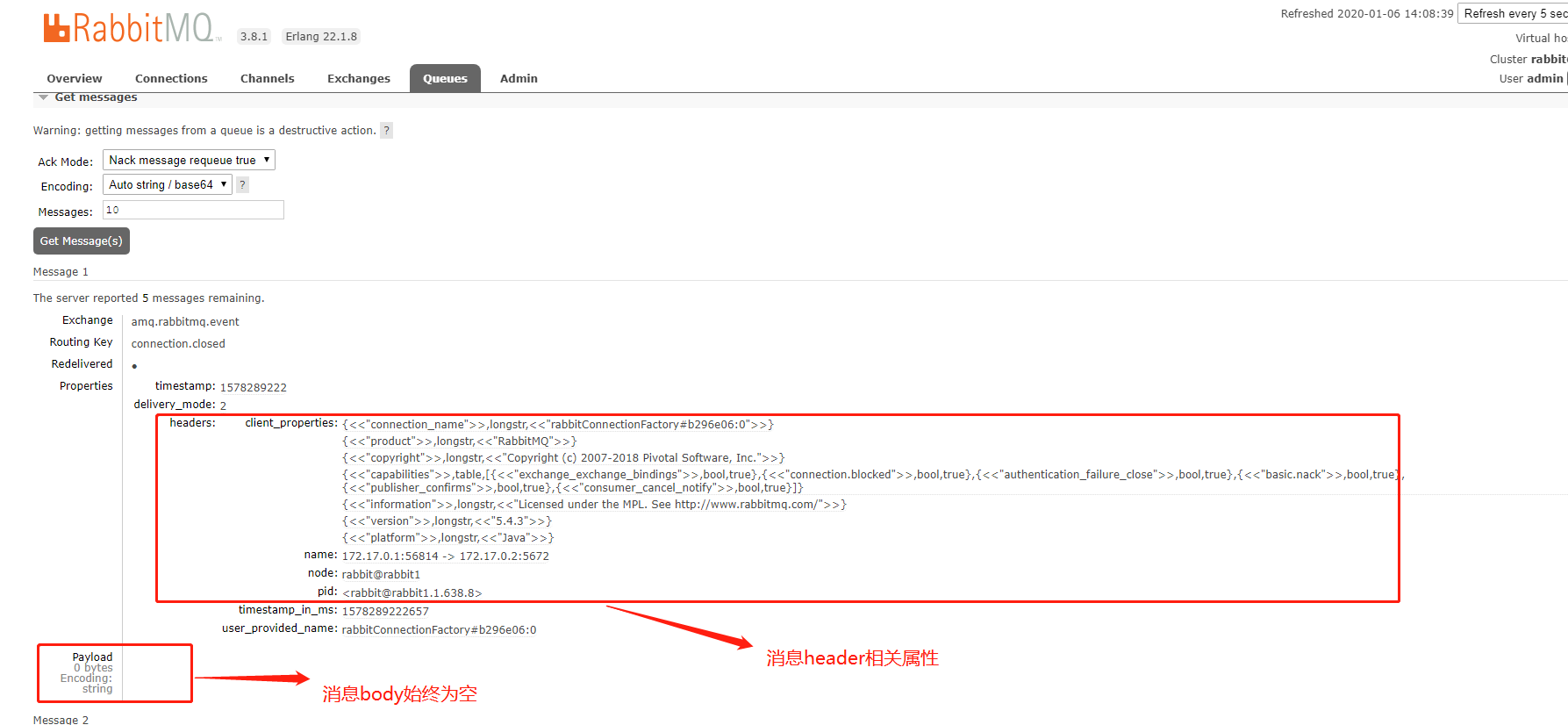Viewport: 1568px width, 725px height.
Task: Open help icon next to Encoding dropdown
Action: pyautogui.click(x=243, y=185)
